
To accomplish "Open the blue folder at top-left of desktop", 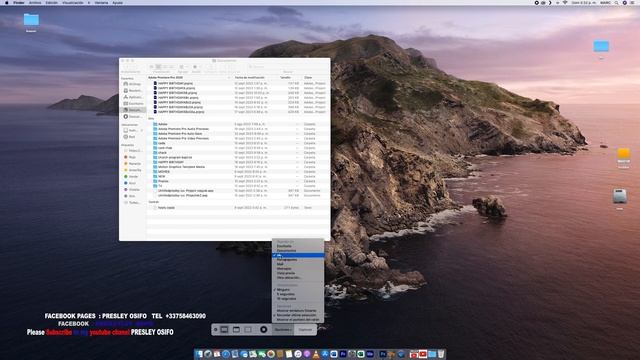I will [x=31, y=20].
